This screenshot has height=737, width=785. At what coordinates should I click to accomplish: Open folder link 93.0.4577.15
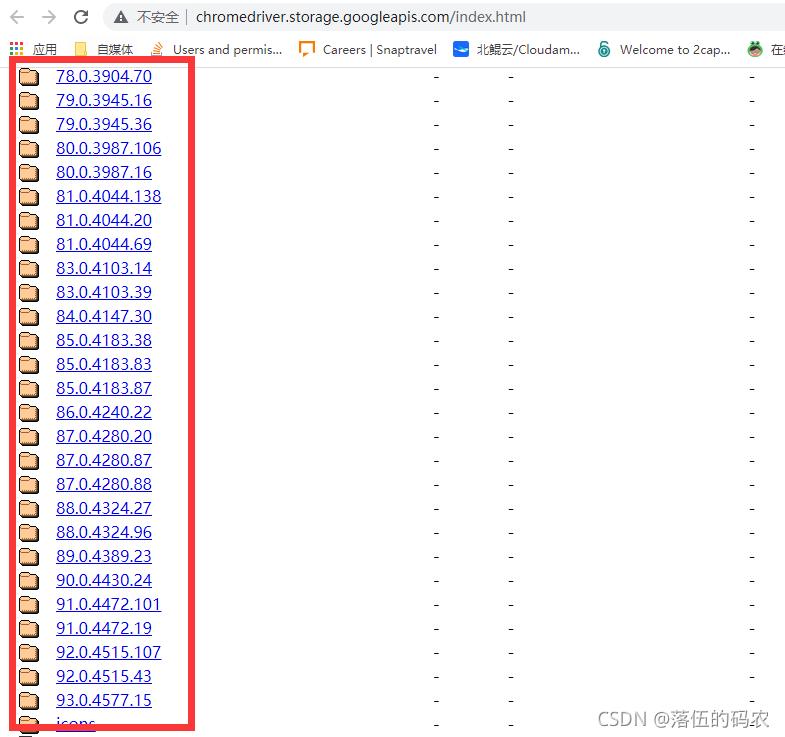(x=104, y=701)
